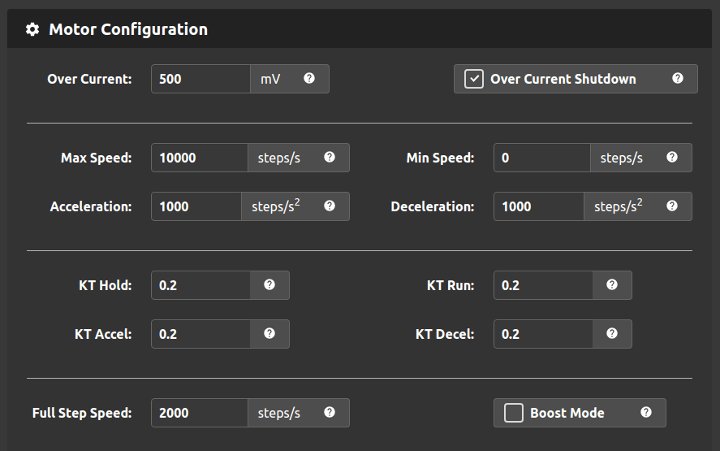Image resolution: width=720 pixels, height=451 pixels.
Task: Click the "KT Decel:" field label
Action: coord(445,334)
